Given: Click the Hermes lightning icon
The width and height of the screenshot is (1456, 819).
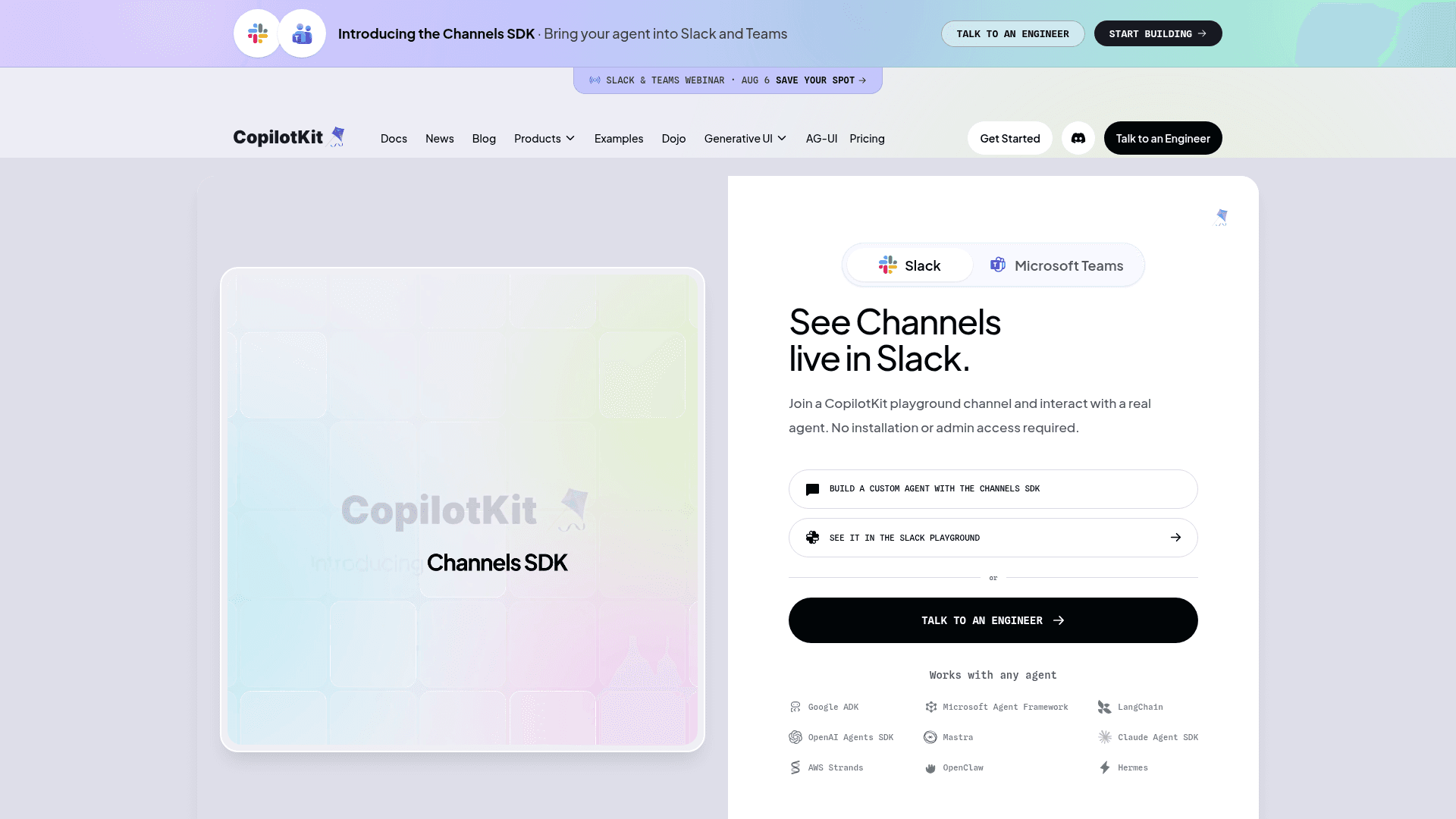Looking at the screenshot, I should [x=1105, y=767].
